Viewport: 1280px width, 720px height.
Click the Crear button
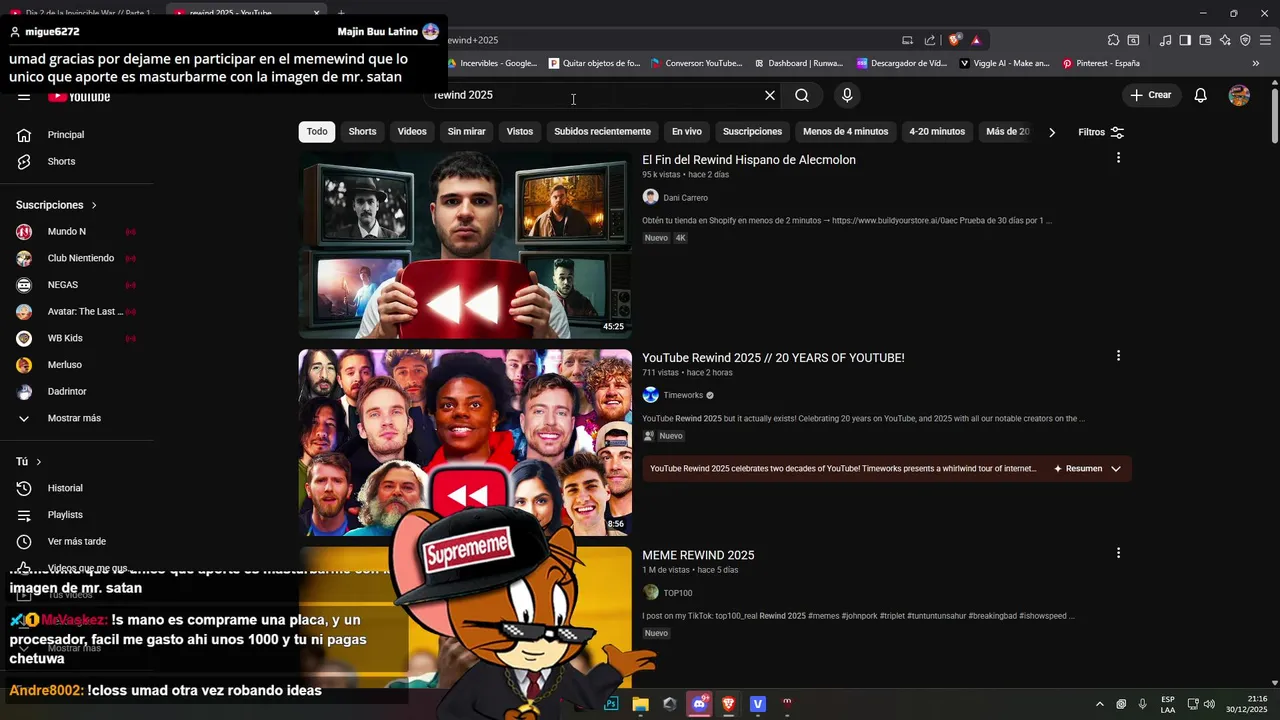tap(1150, 95)
